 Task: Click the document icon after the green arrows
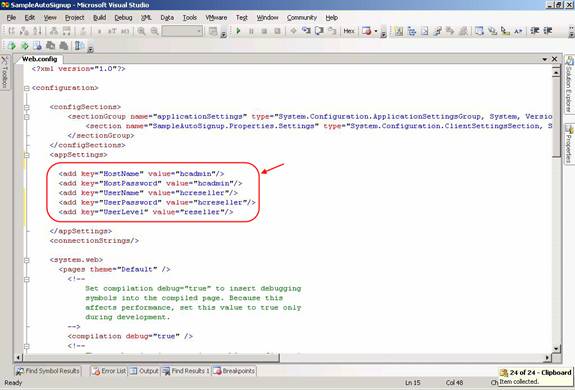37,46
